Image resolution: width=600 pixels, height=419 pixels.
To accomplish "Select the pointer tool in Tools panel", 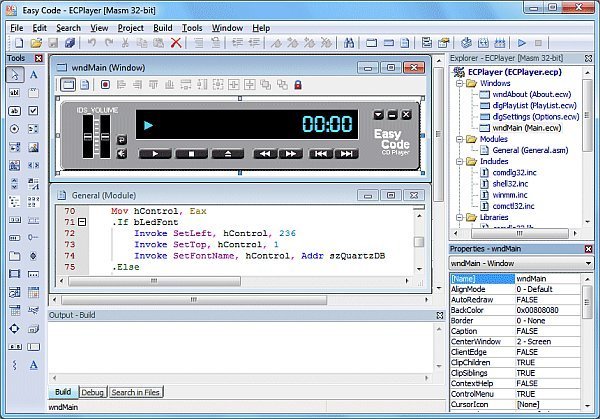I will (14, 75).
